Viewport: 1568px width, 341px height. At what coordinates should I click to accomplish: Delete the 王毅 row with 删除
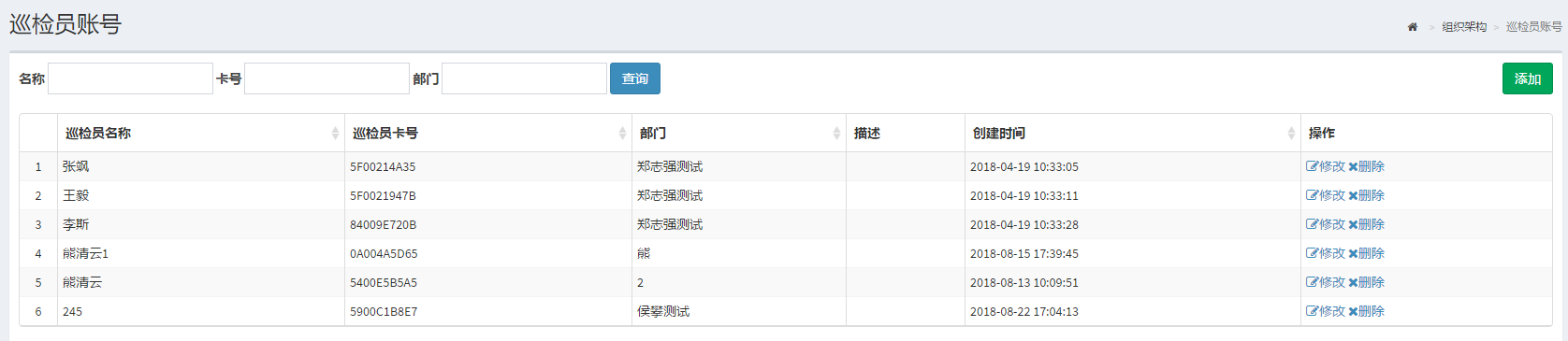click(x=1366, y=195)
